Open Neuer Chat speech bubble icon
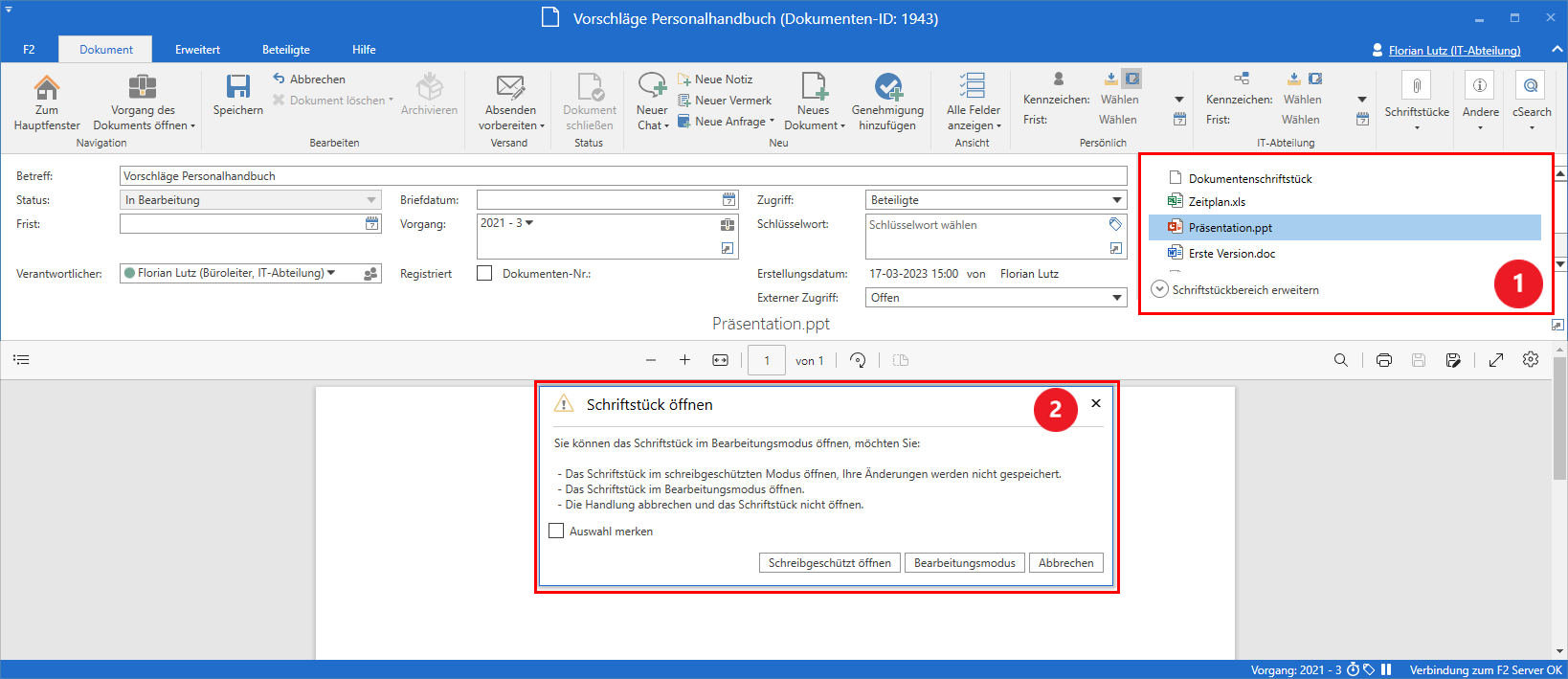 click(652, 86)
